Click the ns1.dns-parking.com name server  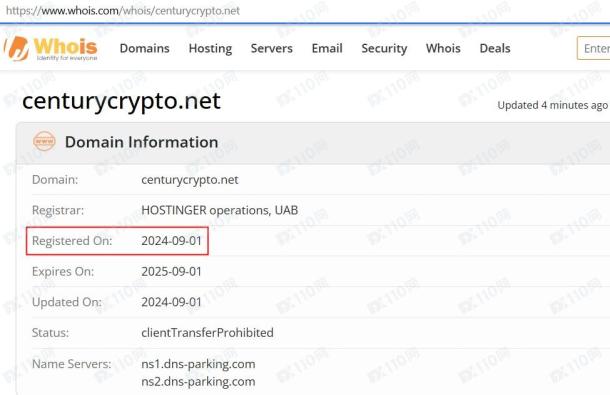tap(198, 364)
